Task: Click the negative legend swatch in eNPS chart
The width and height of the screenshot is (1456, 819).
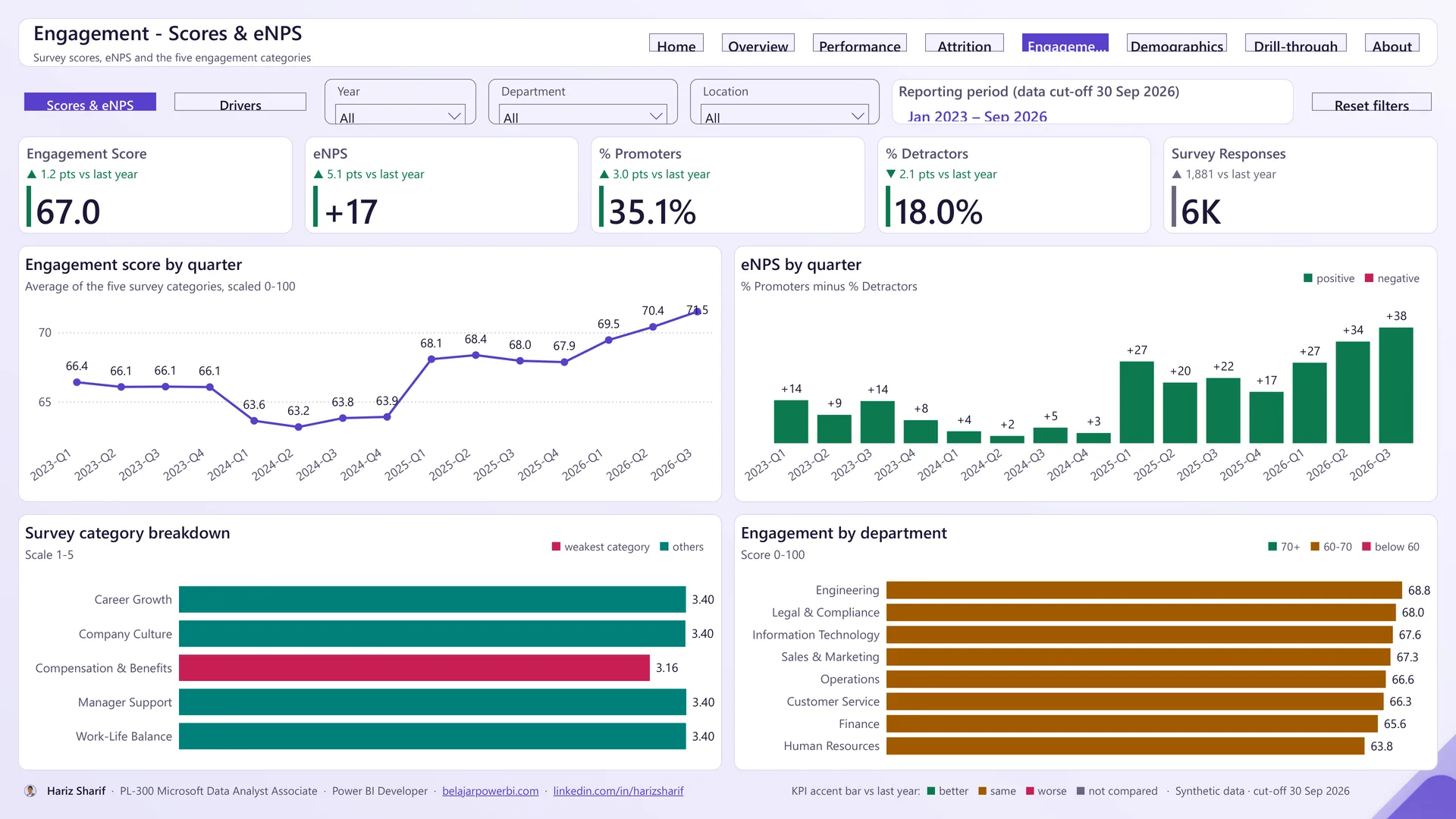Action: (x=1370, y=278)
